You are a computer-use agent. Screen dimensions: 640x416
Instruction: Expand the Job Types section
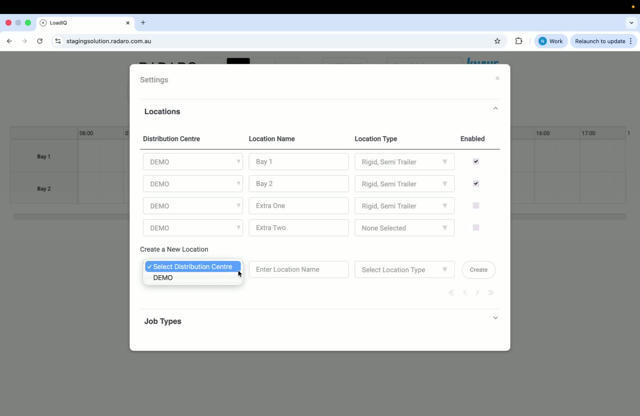tap(495, 318)
